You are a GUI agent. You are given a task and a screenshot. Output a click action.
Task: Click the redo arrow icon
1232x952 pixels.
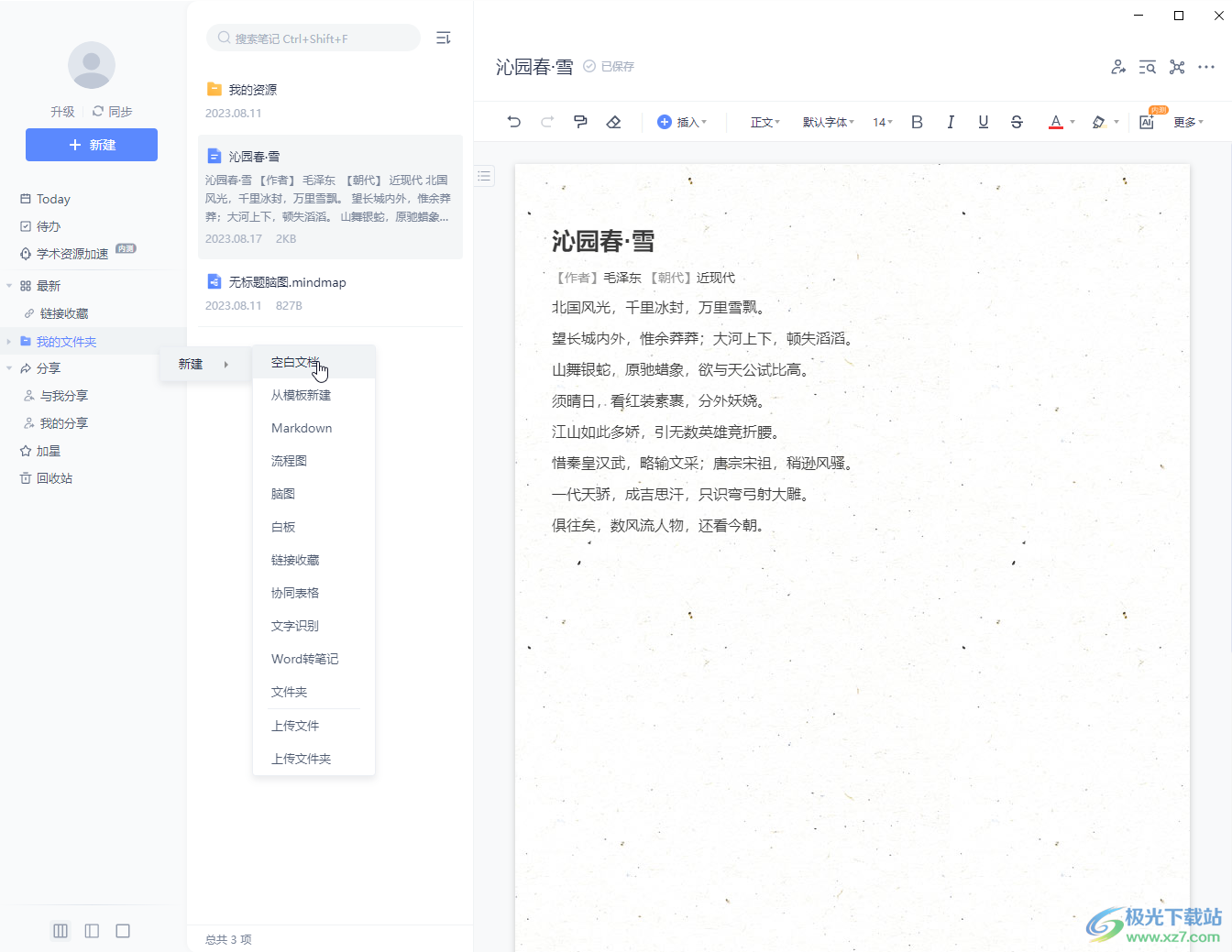click(547, 122)
